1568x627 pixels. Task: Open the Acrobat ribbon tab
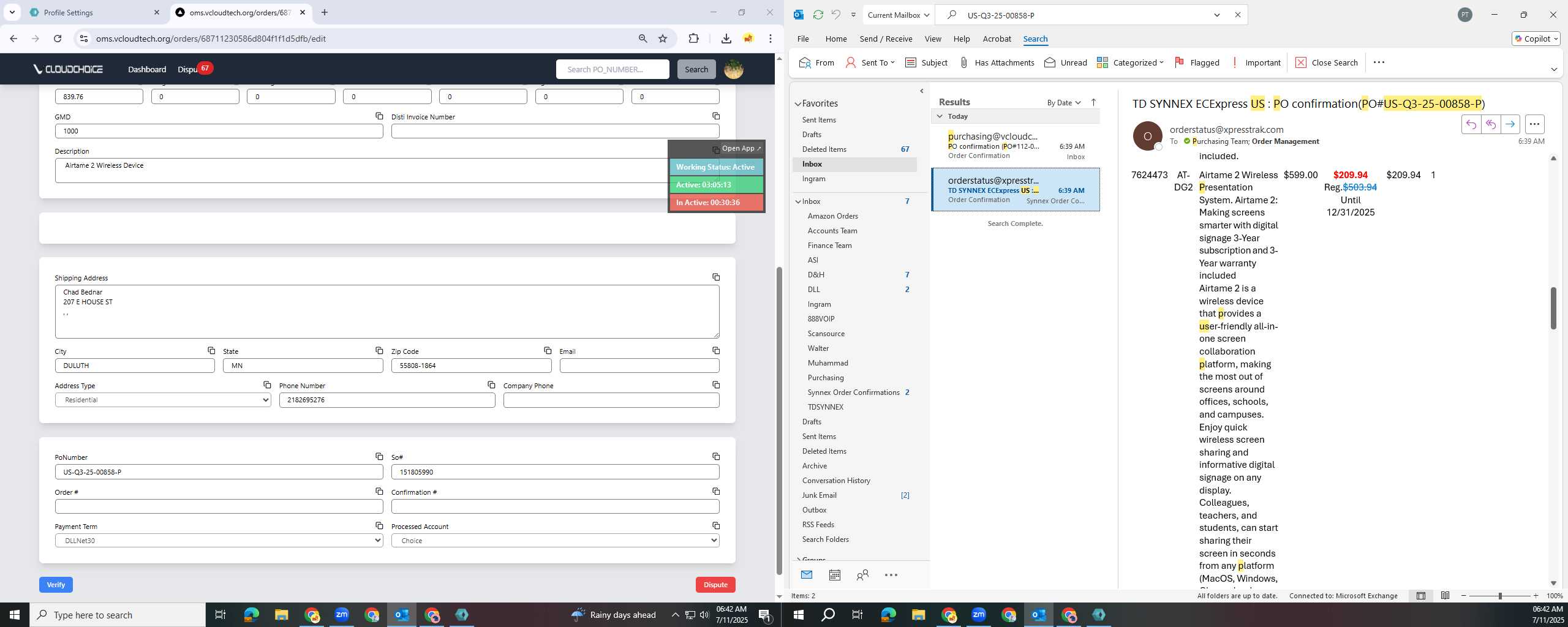tap(997, 39)
